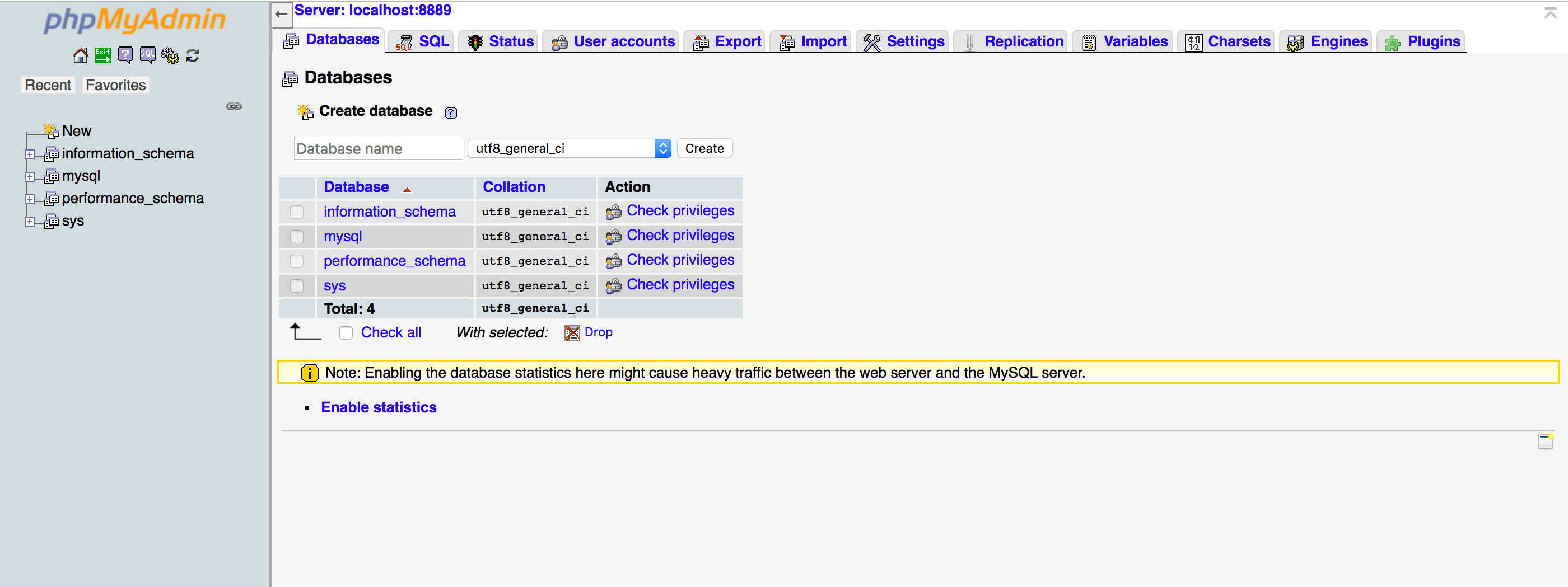Click privileges icon in mysql row
This screenshot has width=1568, height=587.
tap(614, 236)
